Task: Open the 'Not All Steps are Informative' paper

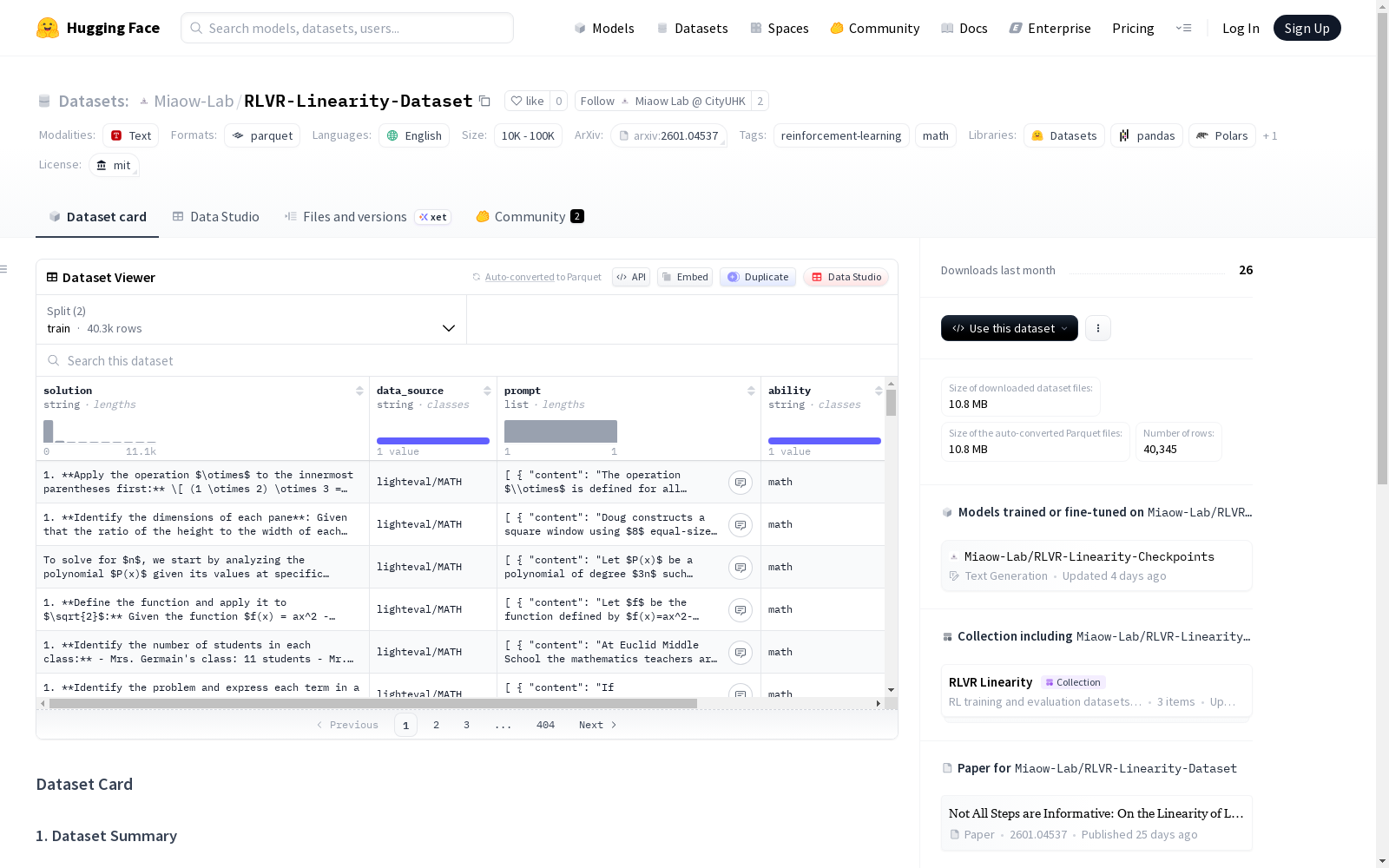Action: pyautogui.click(x=1096, y=823)
